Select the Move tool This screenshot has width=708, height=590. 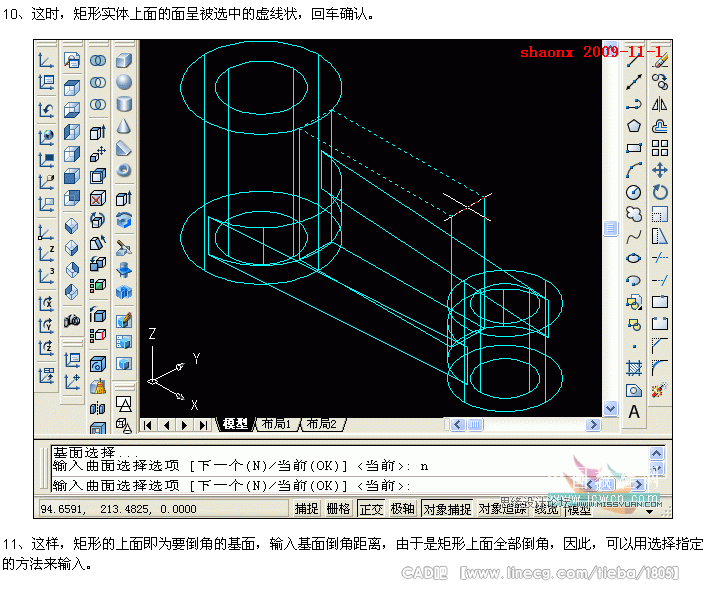click(x=660, y=170)
